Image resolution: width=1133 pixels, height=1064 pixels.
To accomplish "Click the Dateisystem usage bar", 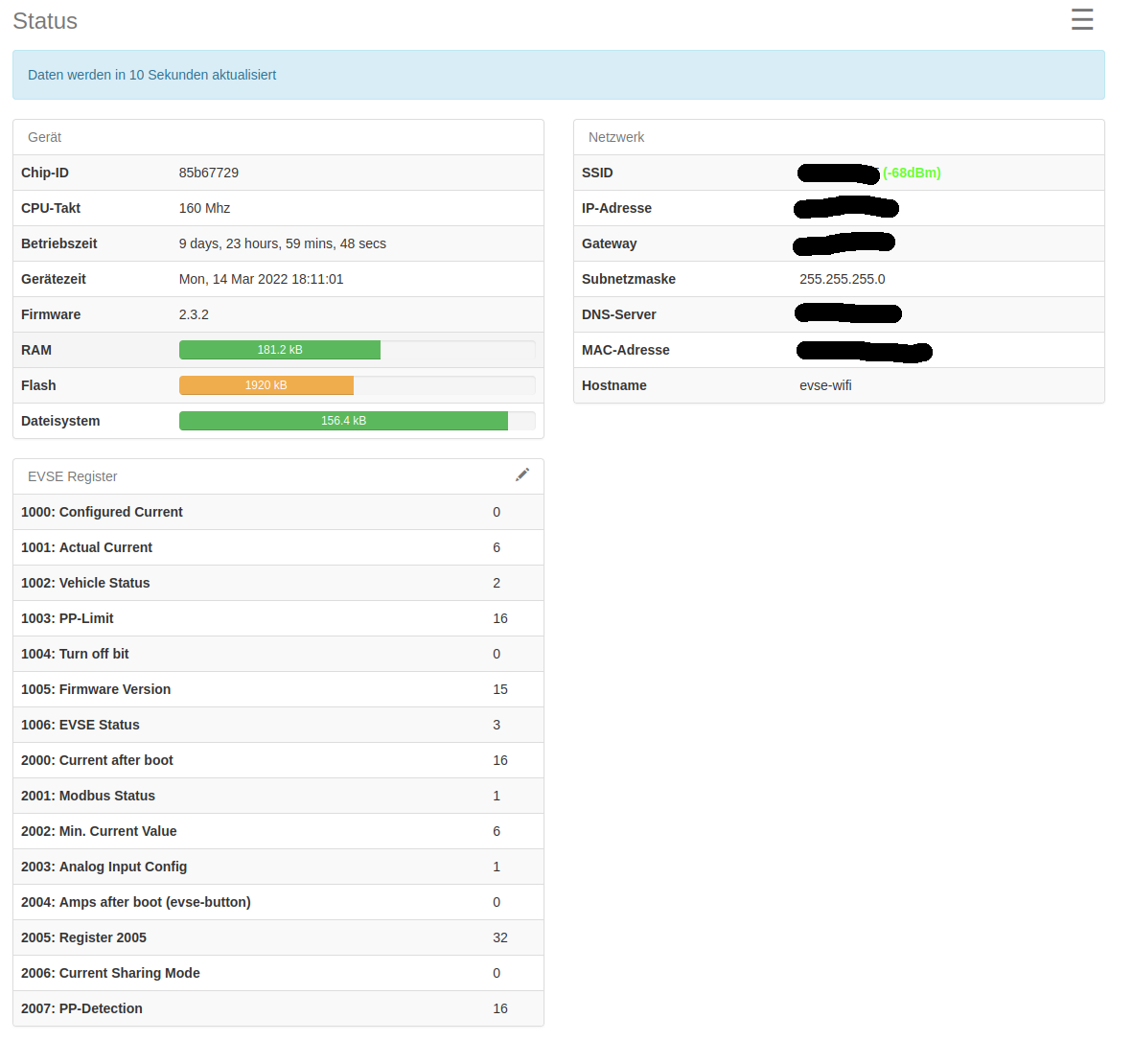I will (357, 421).
